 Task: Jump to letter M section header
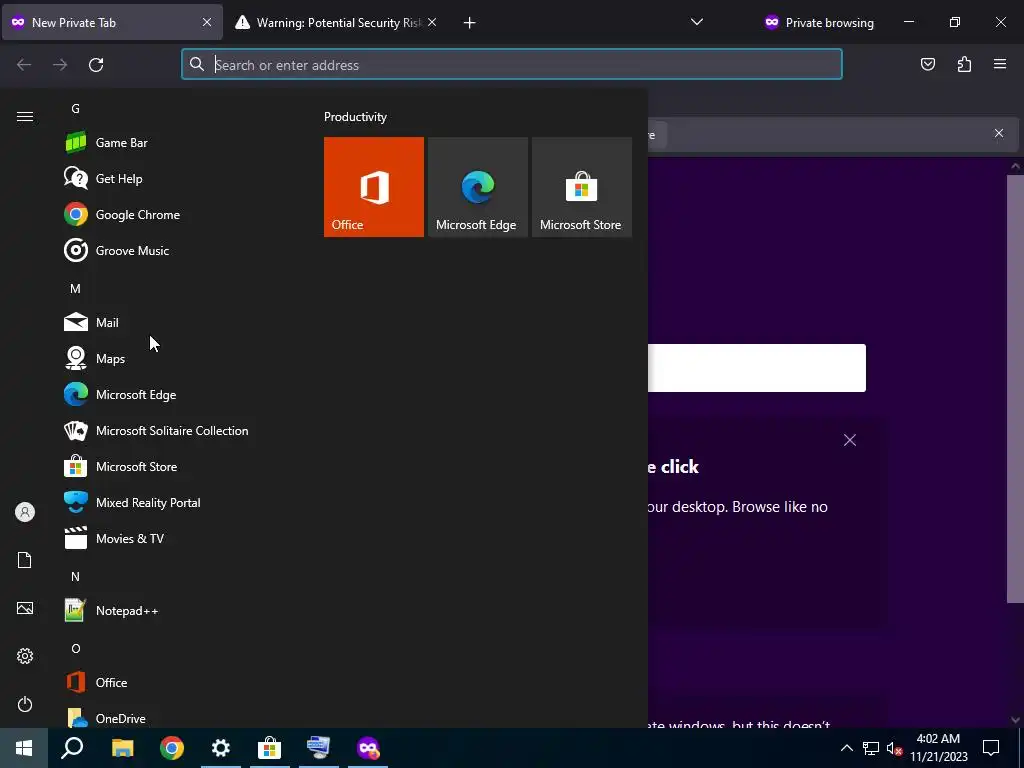(76, 288)
